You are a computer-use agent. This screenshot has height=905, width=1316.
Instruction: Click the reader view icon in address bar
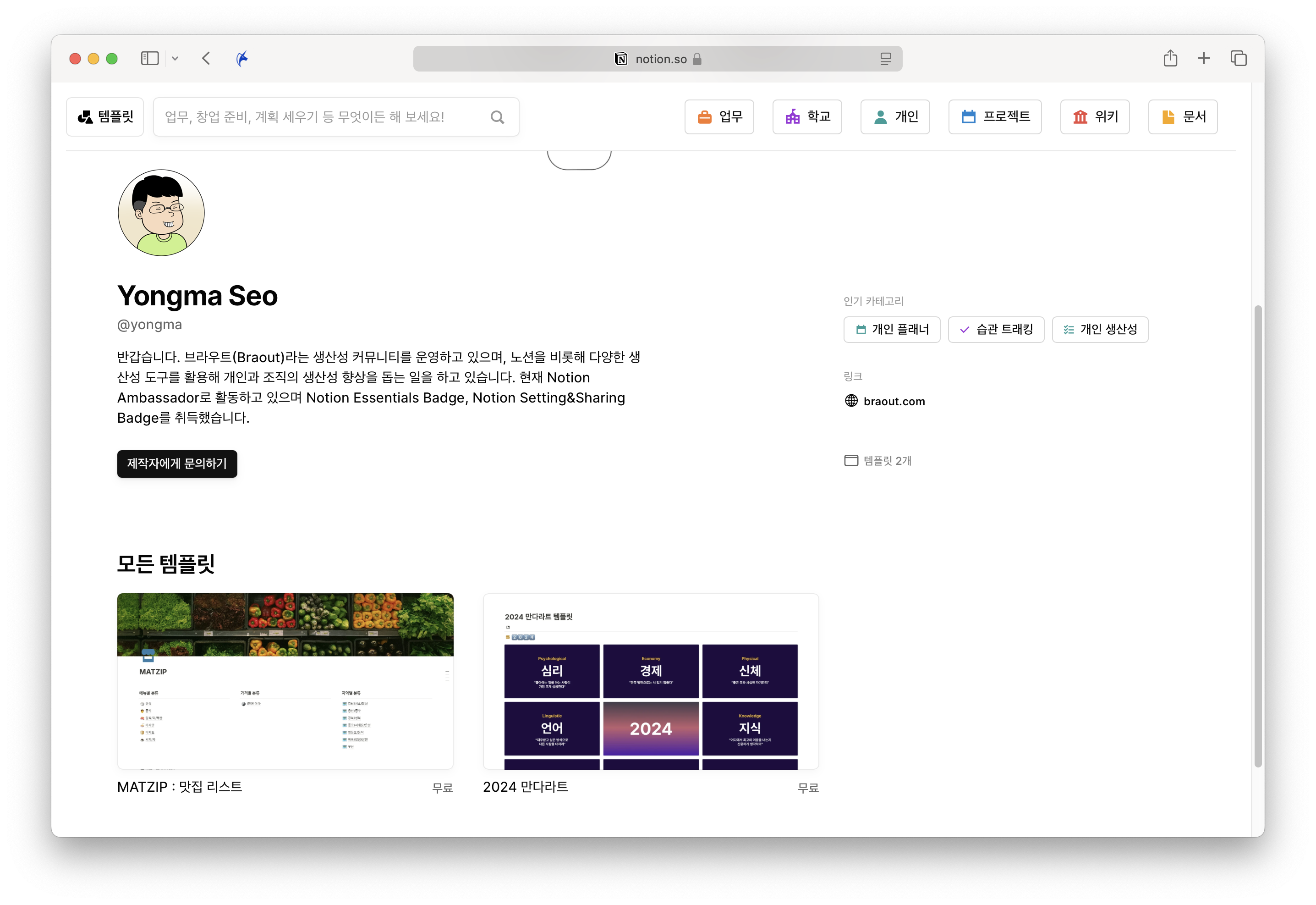coord(885,59)
